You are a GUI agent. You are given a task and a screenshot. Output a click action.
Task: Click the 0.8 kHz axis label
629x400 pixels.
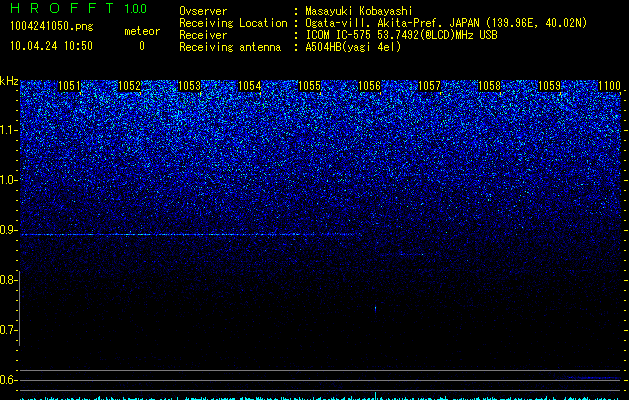click(x=8, y=280)
